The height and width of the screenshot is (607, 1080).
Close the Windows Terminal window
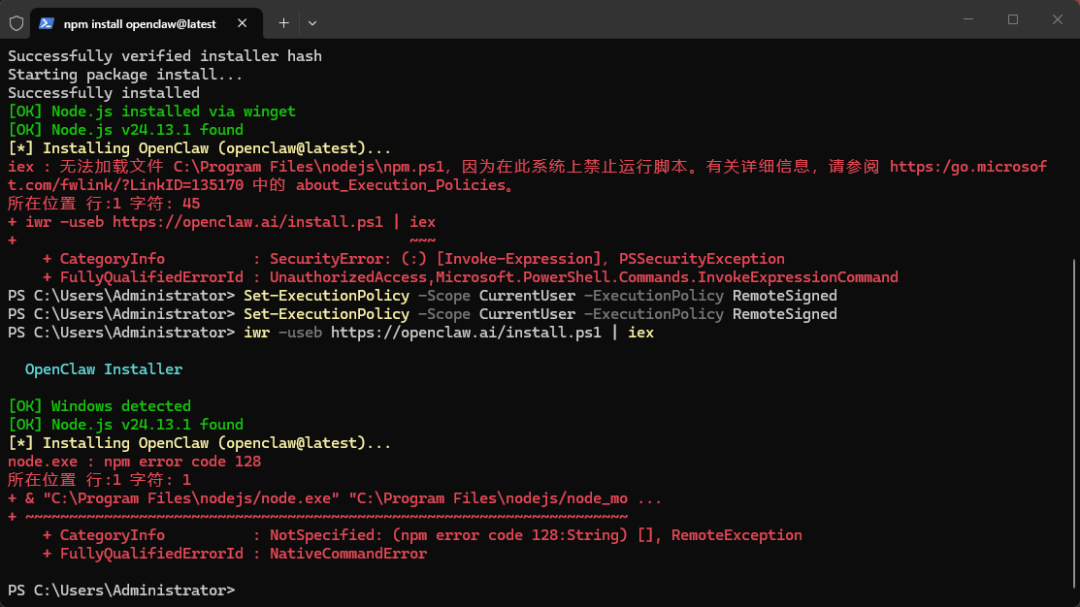pyautogui.click(x=1057, y=19)
